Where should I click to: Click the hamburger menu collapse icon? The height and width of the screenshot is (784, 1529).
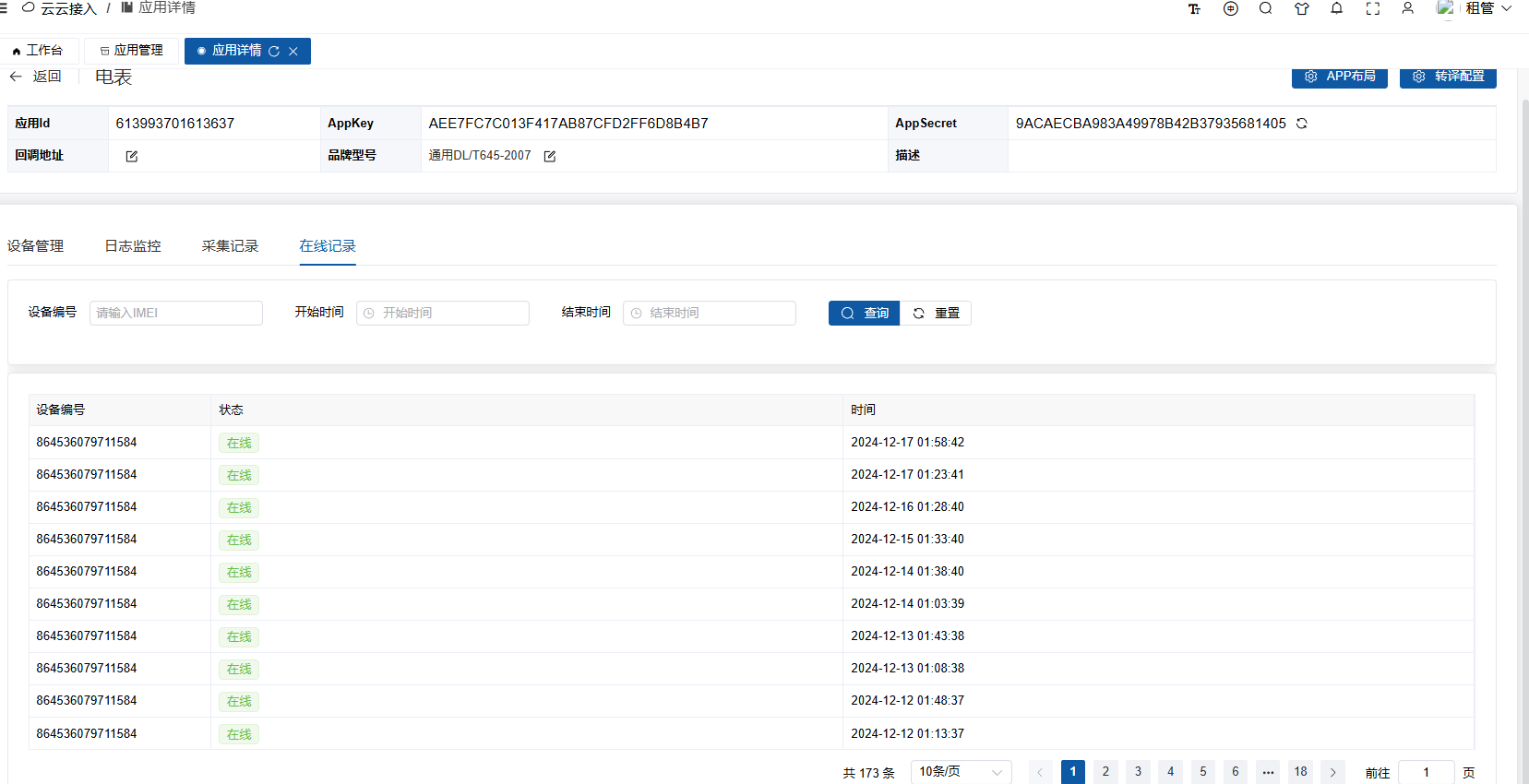[4, 8]
